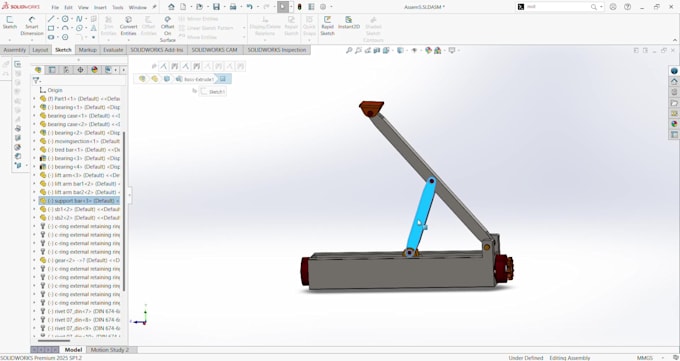Image resolution: width=680 pixels, height=361 pixels.
Task: Open the Appearances color ball task pane tab
Action: [x=674, y=124]
